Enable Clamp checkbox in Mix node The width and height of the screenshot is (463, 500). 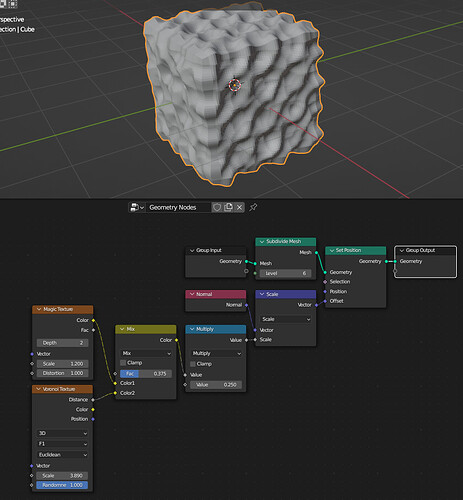[x=123, y=363]
